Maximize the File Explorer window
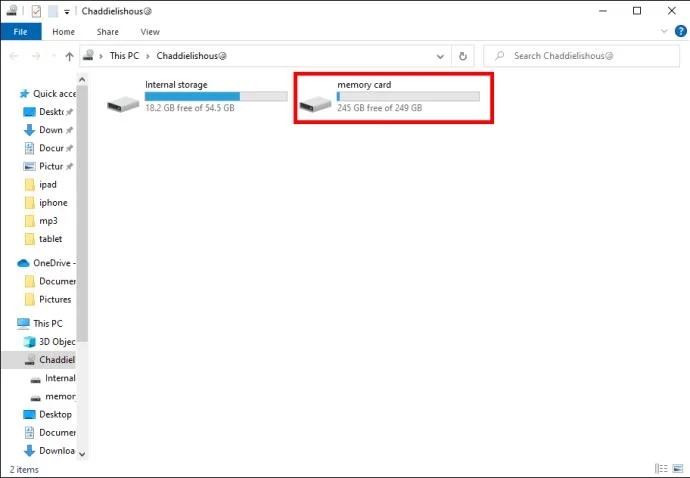The height and width of the screenshot is (478, 690). [x=637, y=11]
